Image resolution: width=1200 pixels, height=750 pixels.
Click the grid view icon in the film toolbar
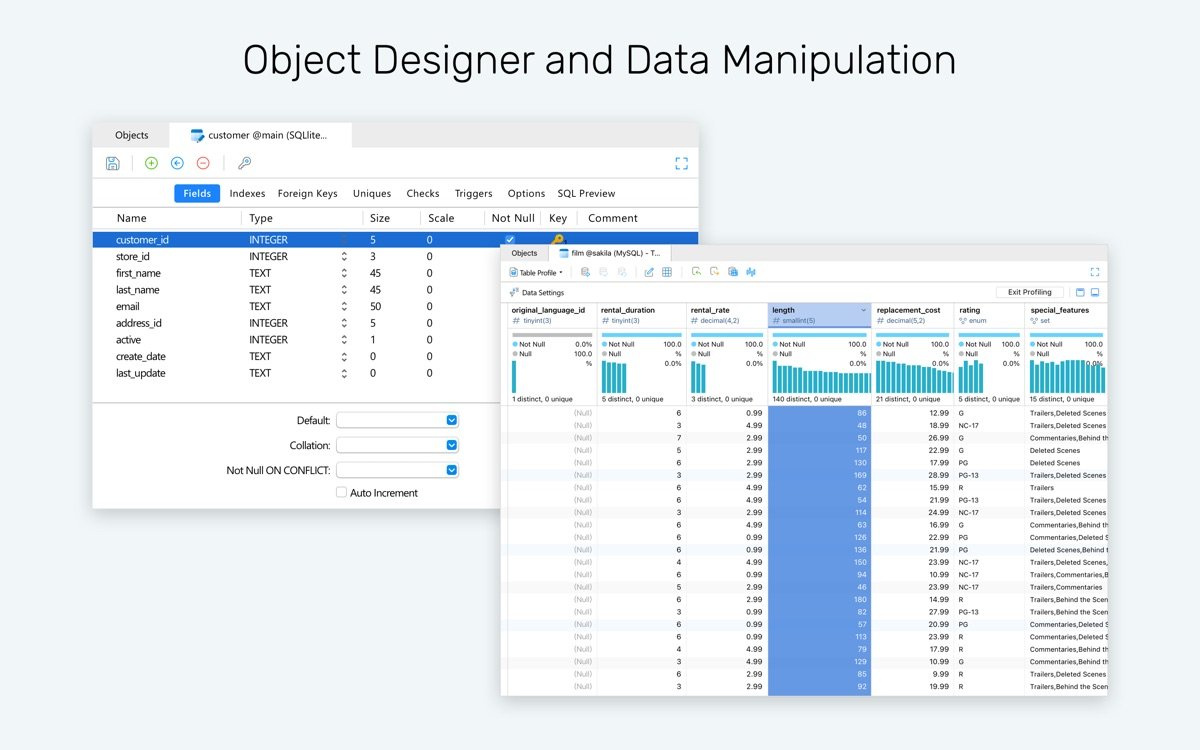pyautogui.click(x=667, y=272)
